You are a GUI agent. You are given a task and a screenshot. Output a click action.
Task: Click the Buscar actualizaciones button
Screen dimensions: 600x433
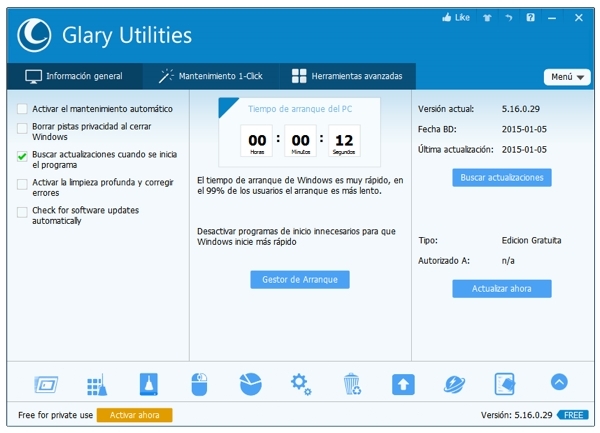tap(502, 177)
